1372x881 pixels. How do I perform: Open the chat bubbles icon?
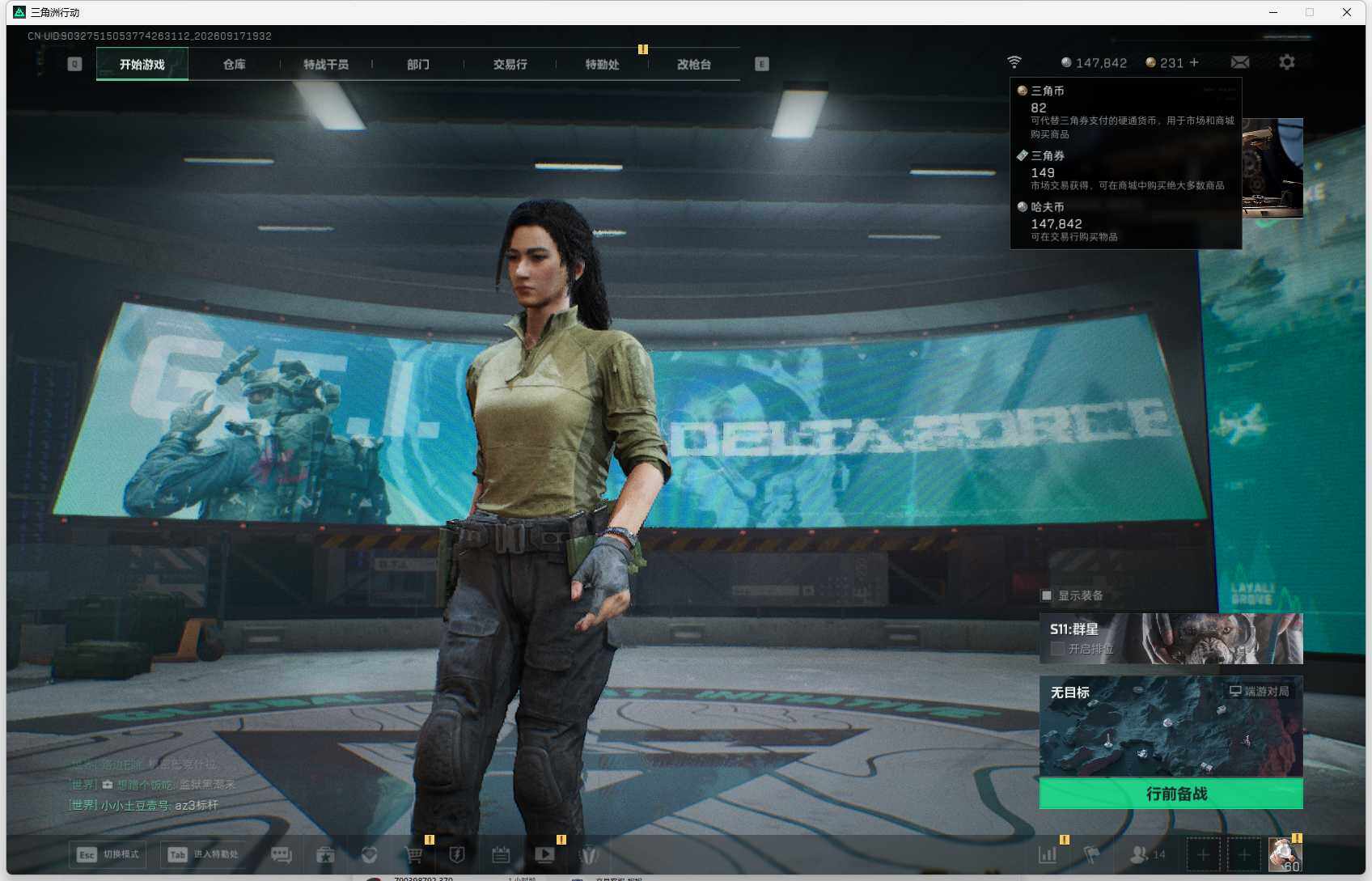tap(282, 854)
